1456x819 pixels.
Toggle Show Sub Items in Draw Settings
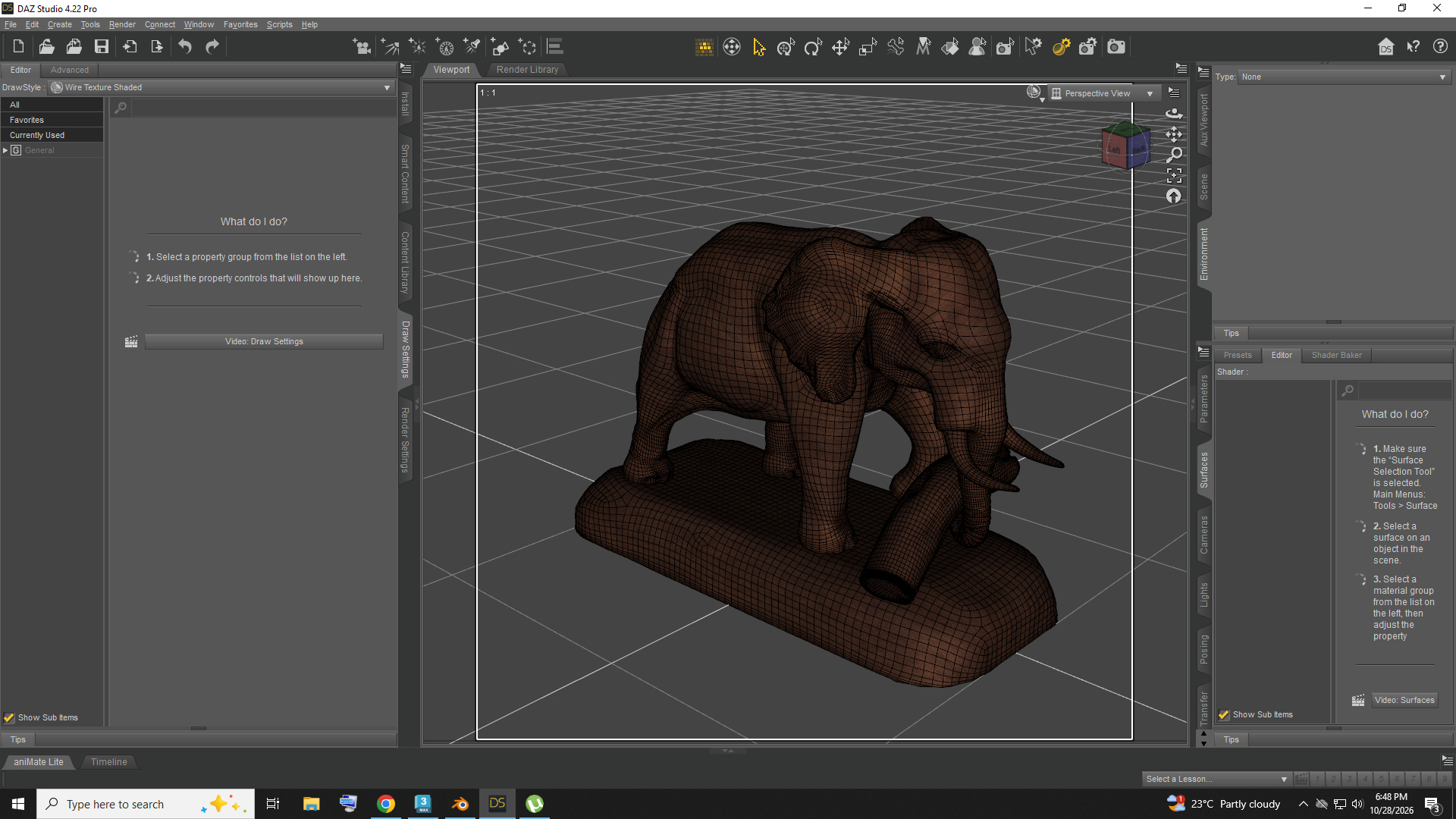click(9, 717)
